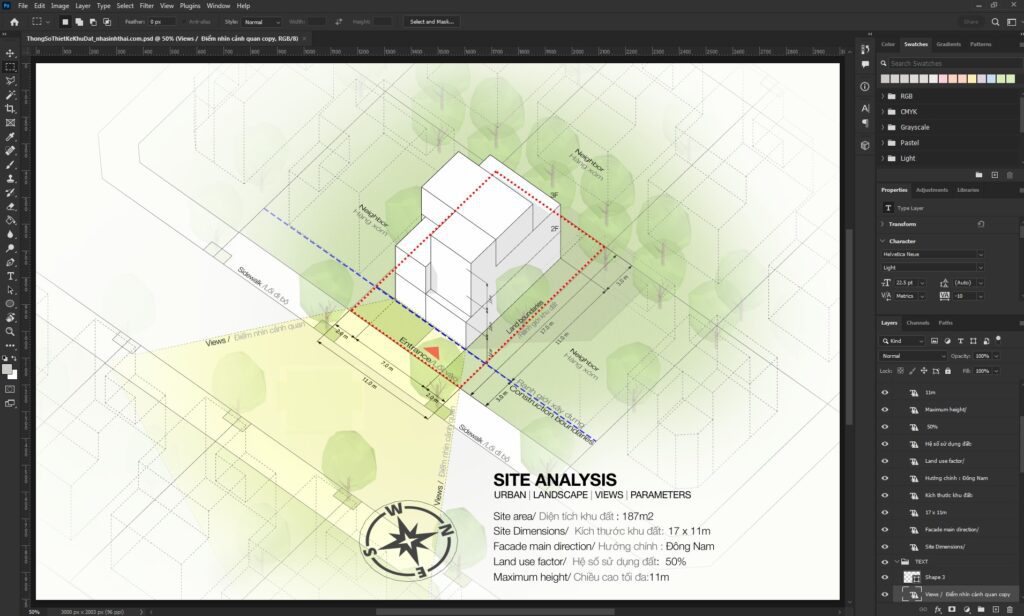Switch to the Channels tab

click(917, 323)
